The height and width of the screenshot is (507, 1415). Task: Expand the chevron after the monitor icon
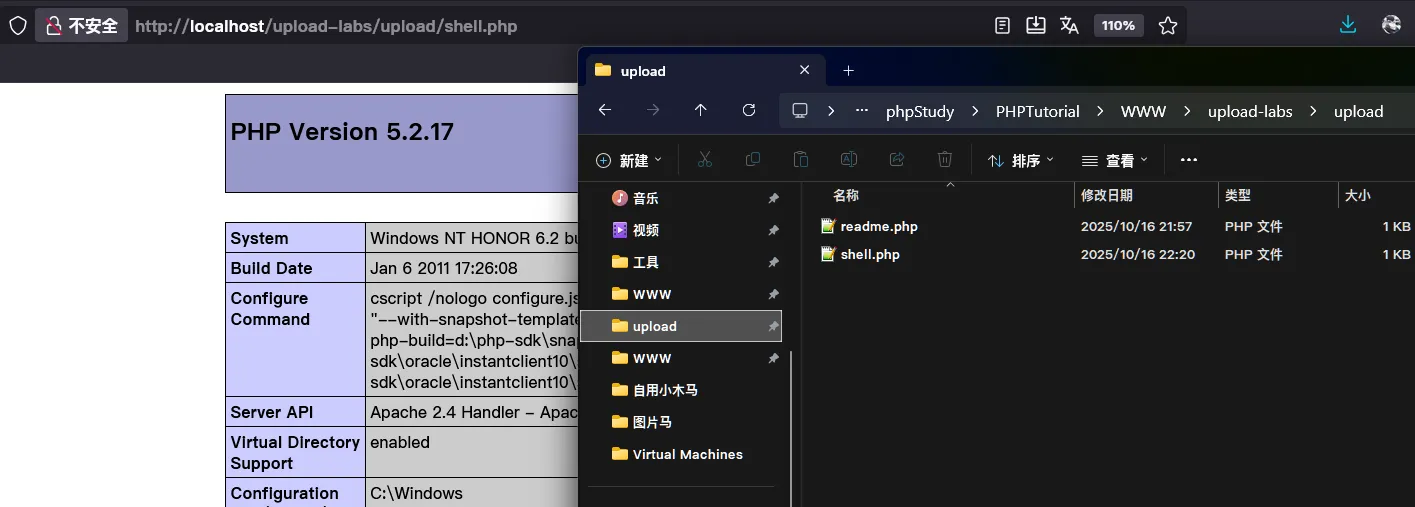[x=831, y=111]
